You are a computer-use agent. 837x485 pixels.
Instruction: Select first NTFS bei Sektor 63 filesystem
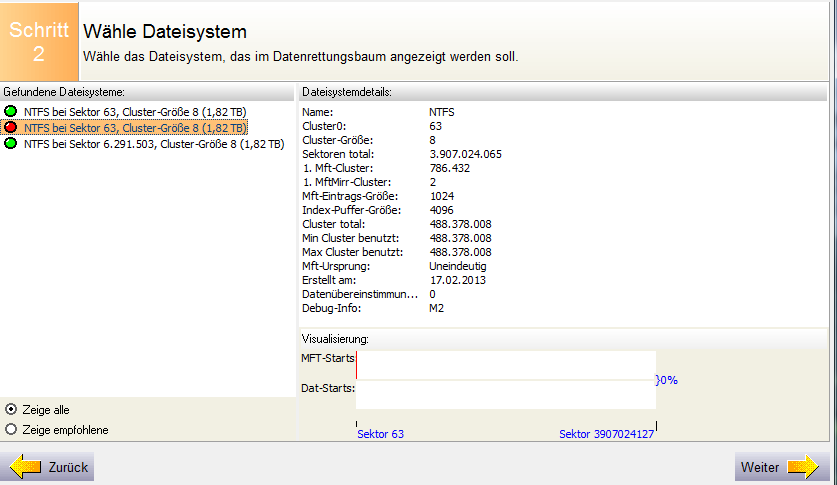click(135, 112)
